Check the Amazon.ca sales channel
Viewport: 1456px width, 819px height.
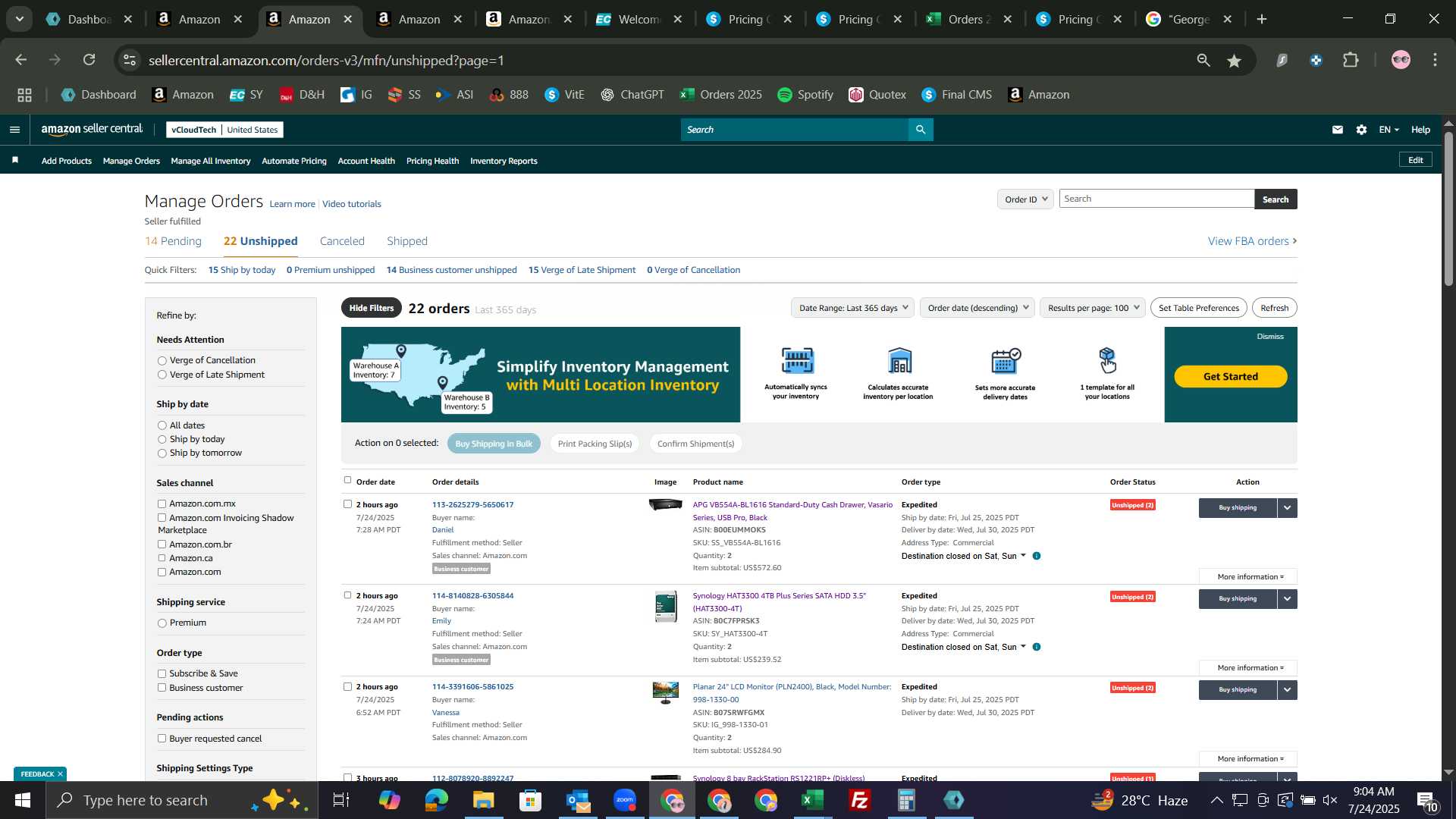tap(162, 558)
